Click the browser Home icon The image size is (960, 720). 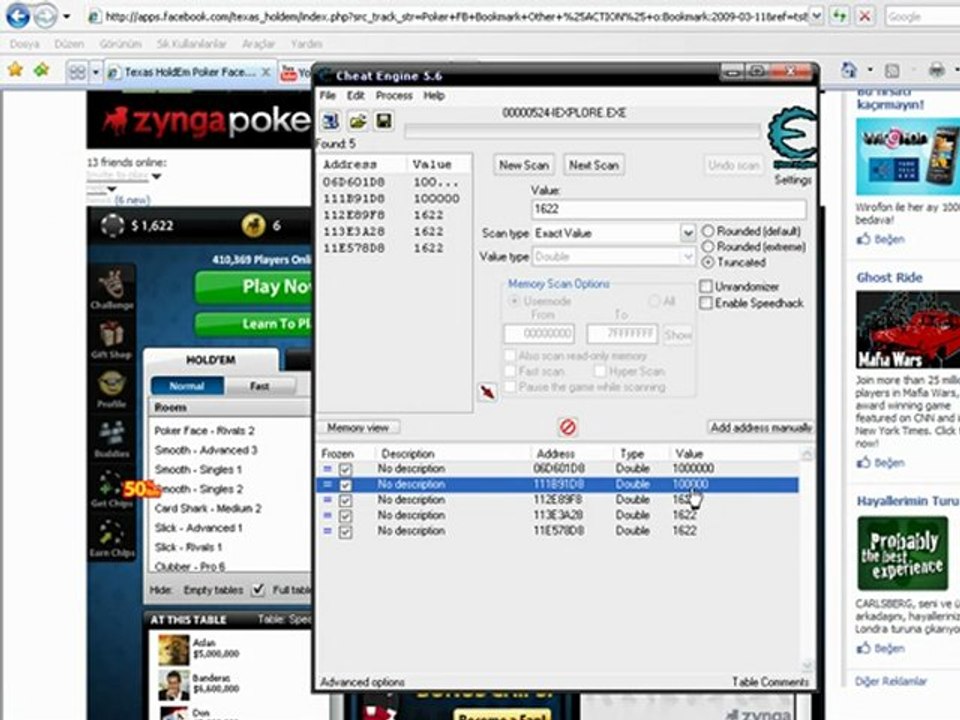tap(850, 70)
